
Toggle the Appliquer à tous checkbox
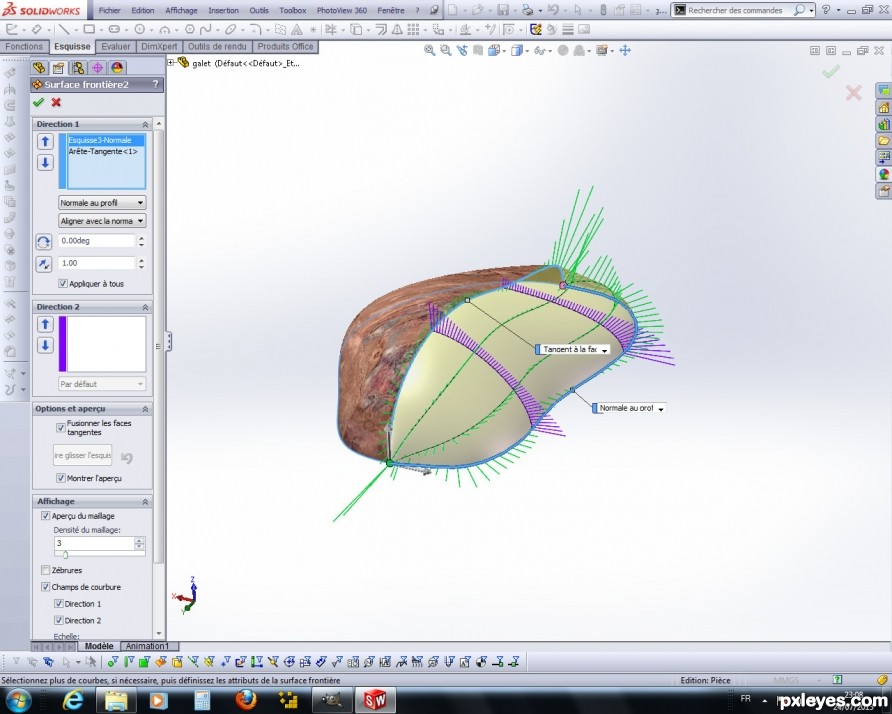(63, 283)
